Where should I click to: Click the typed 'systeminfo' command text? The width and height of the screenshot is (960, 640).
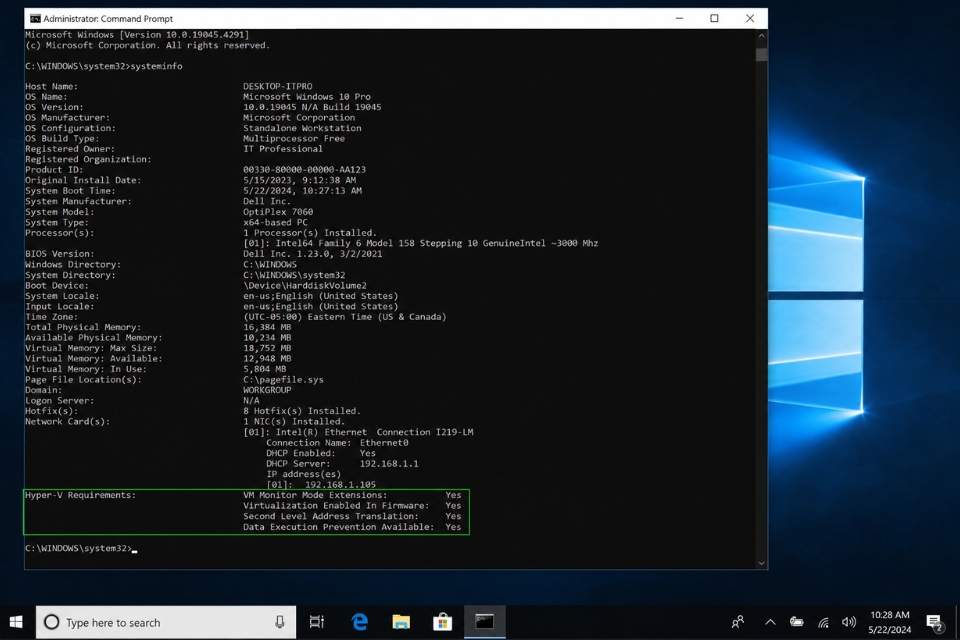click(156, 66)
